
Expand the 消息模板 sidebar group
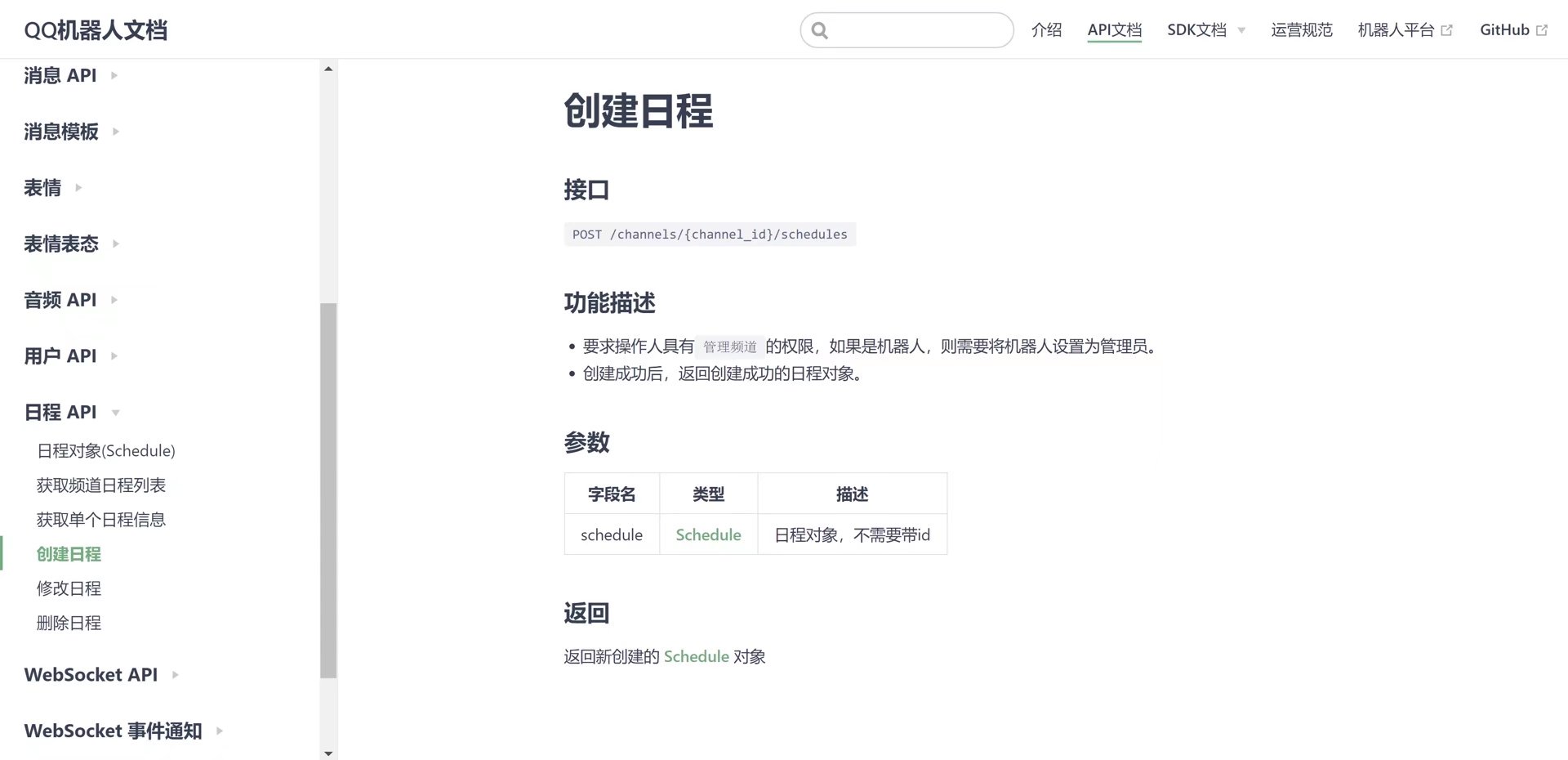point(61,132)
